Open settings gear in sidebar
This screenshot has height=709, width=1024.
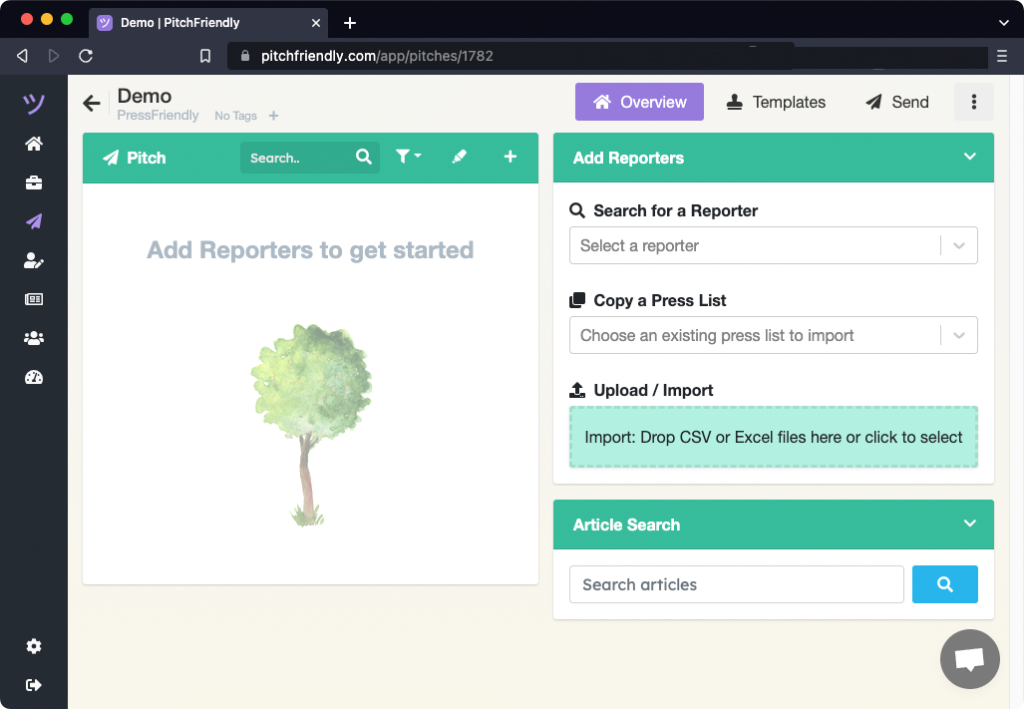click(x=34, y=647)
